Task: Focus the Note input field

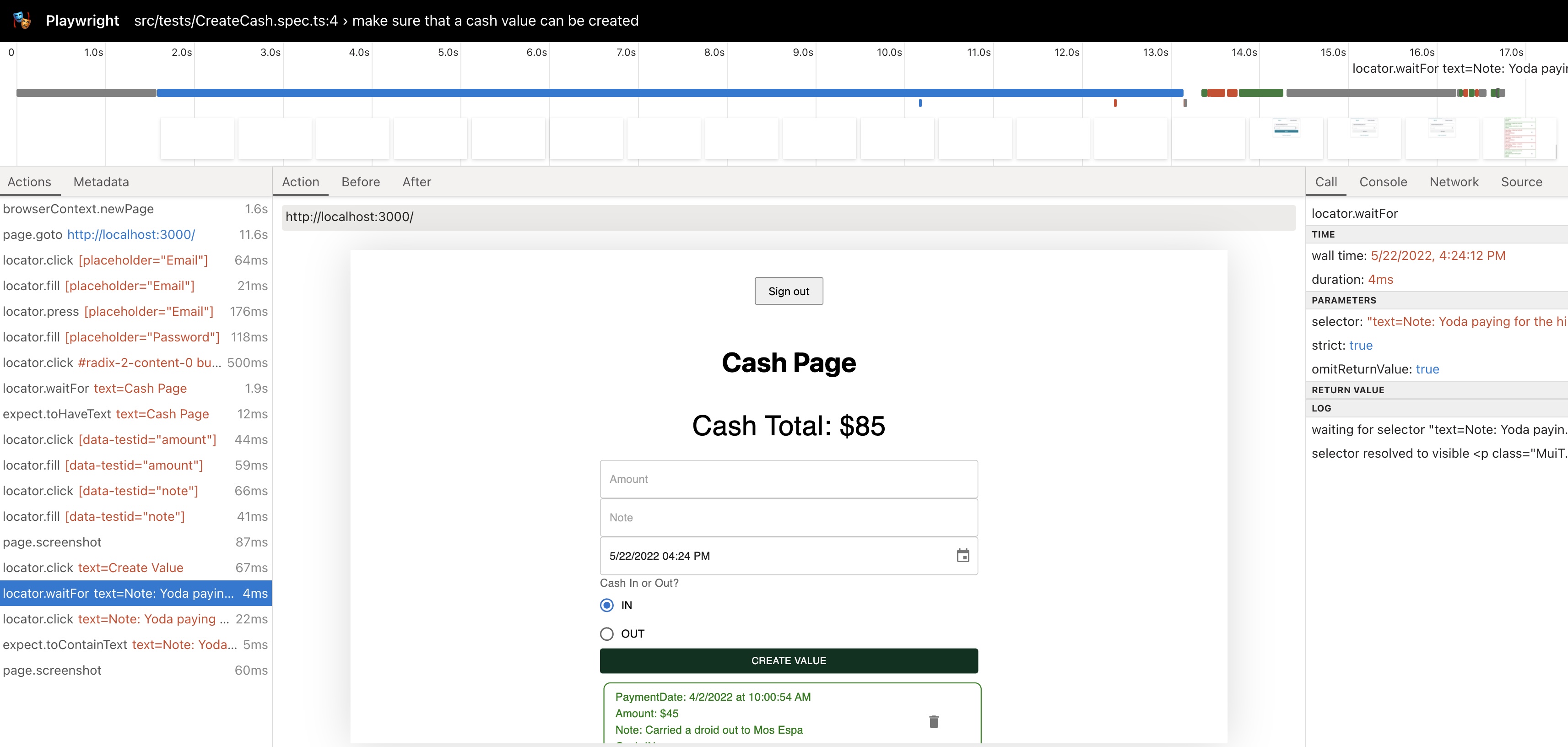Action: tap(788, 518)
